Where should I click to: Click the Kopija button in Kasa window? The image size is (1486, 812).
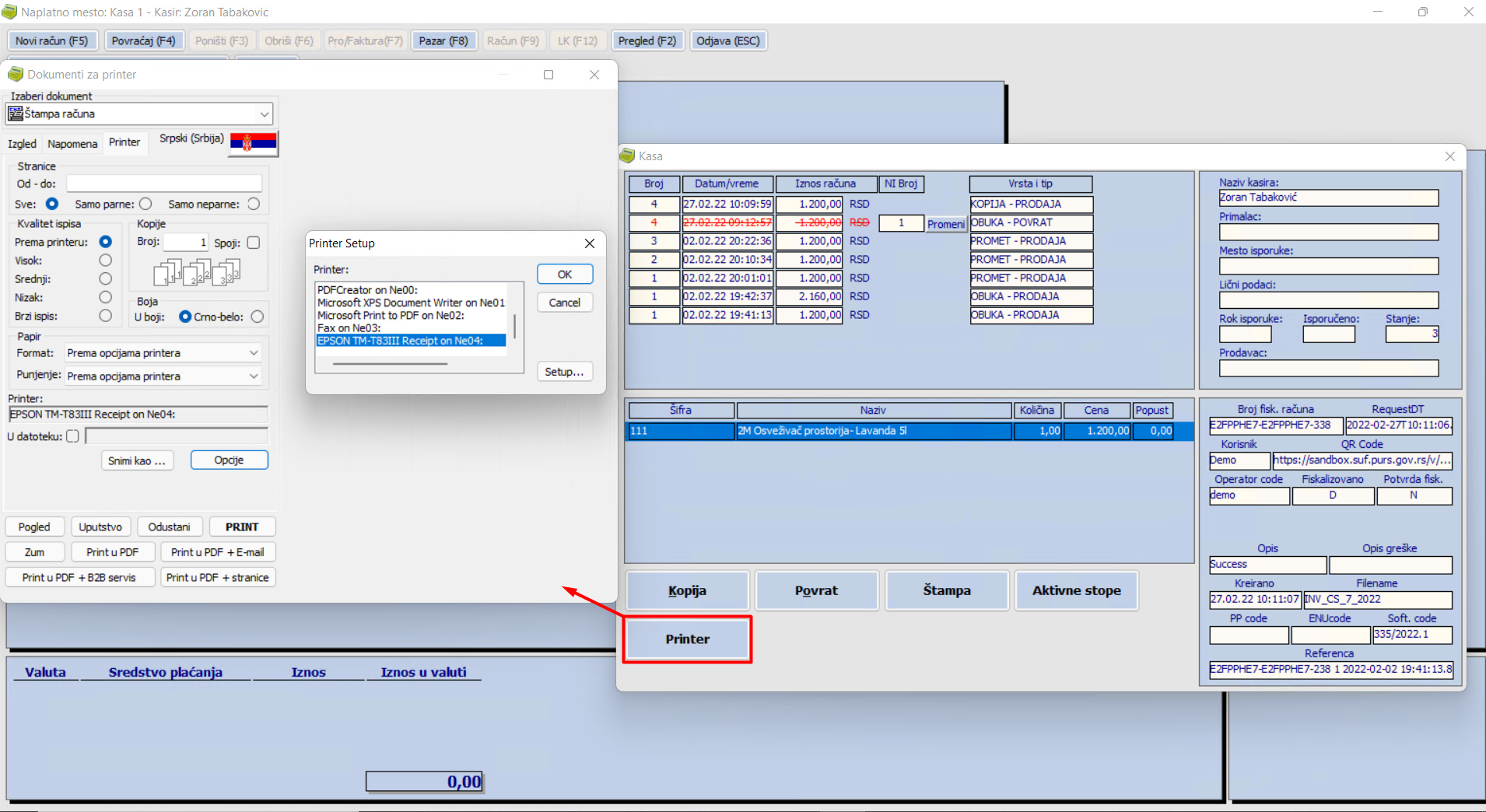tap(688, 590)
